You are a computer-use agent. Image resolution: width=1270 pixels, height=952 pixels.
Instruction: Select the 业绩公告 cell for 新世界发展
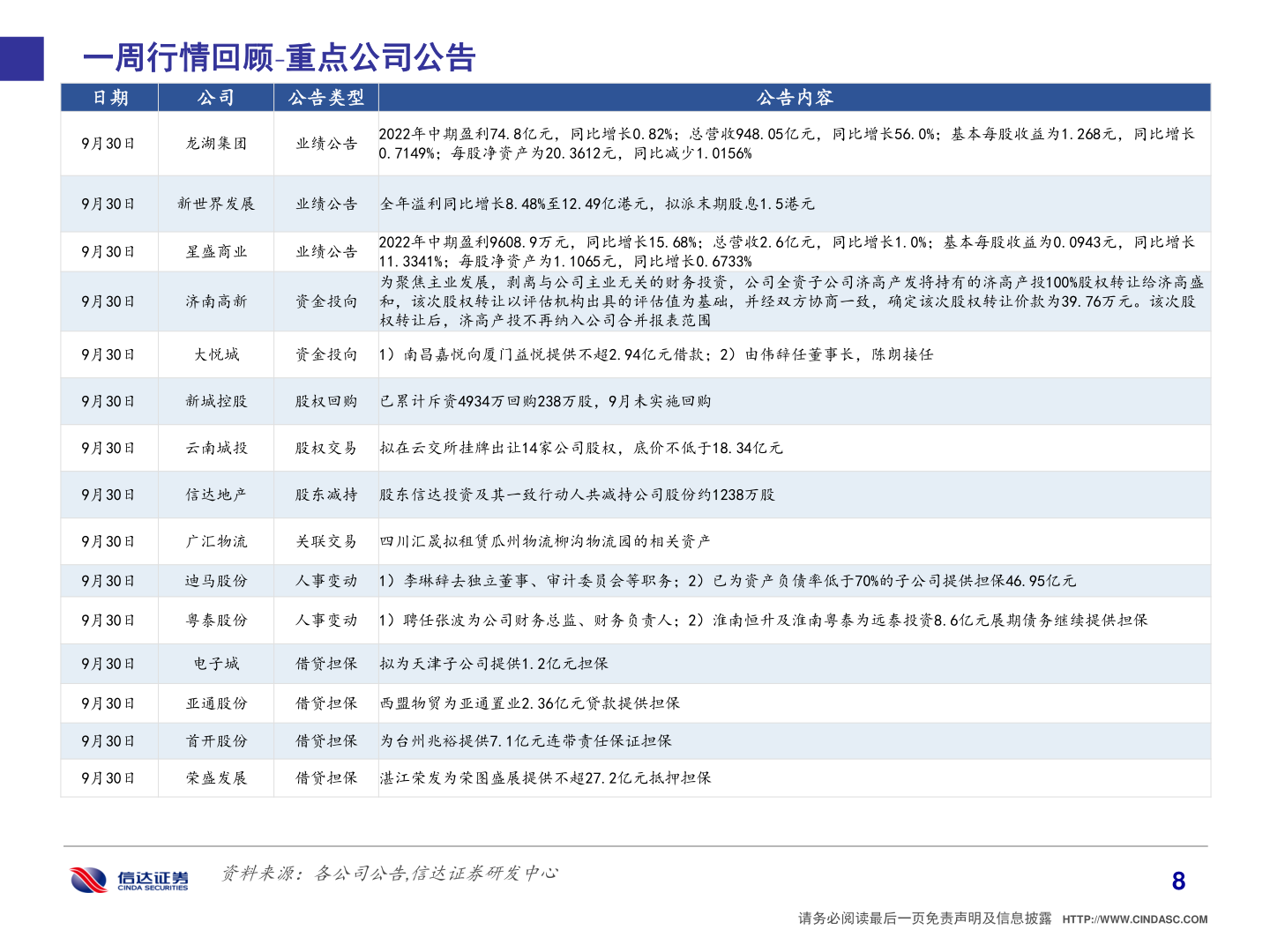(x=325, y=204)
